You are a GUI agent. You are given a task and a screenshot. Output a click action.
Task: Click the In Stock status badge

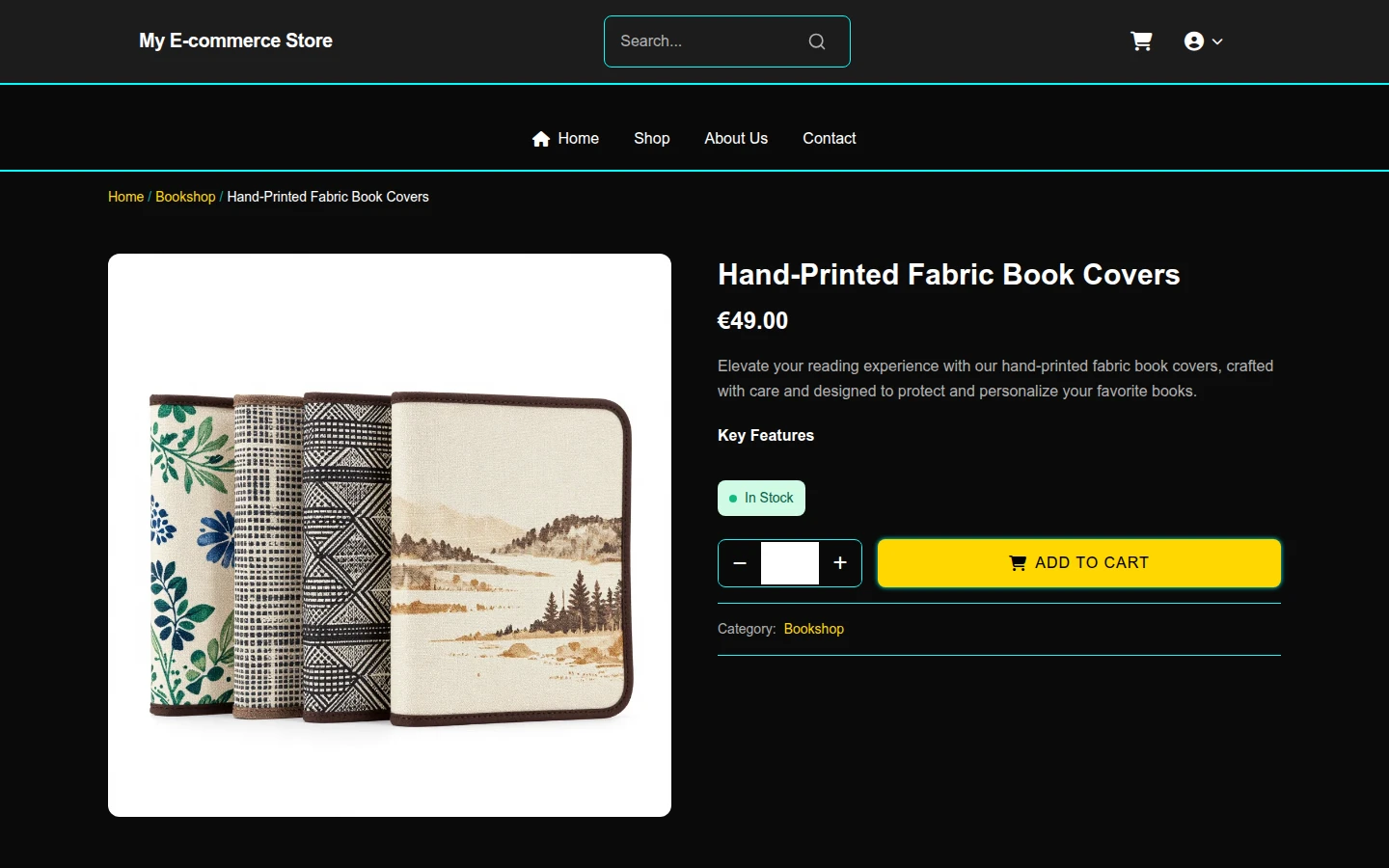click(761, 499)
